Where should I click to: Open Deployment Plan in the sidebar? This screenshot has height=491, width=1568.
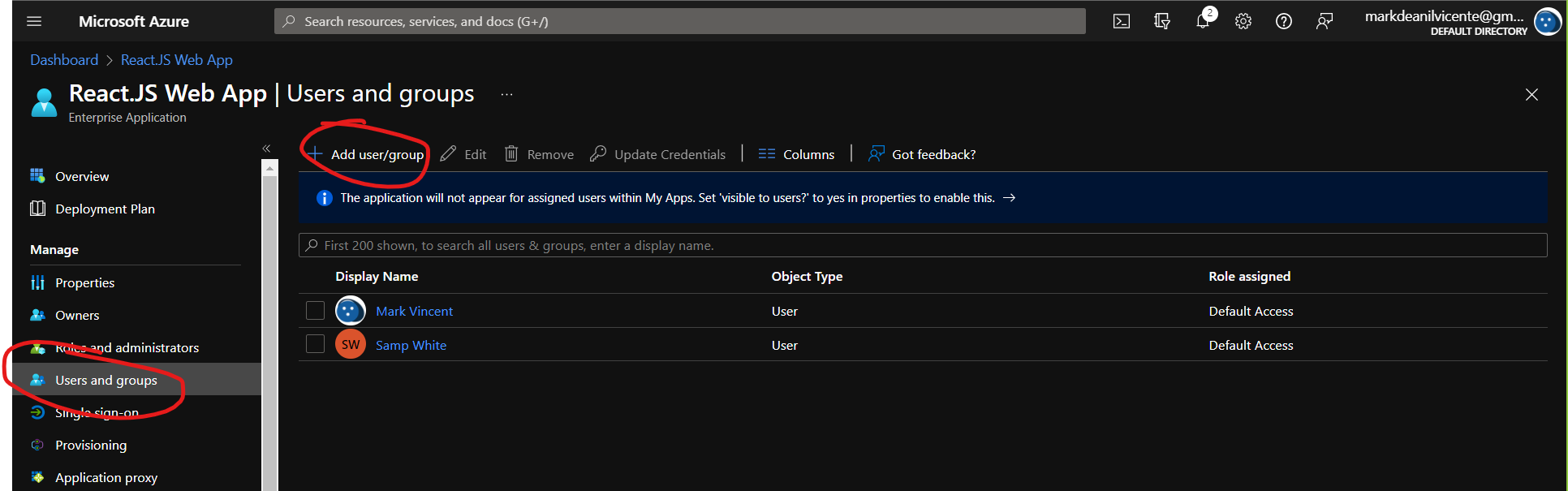[x=105, y=209]
